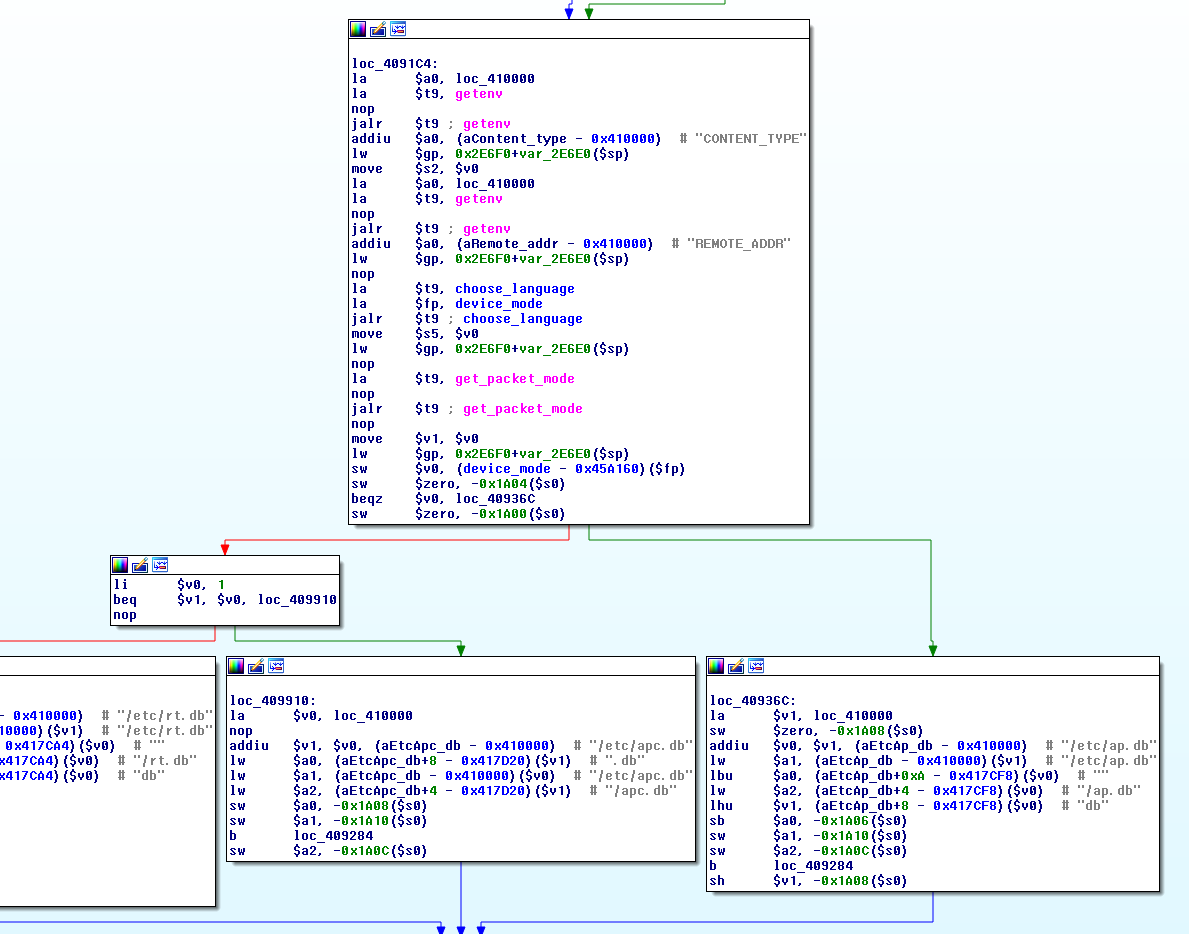This screenshot has width=1189, height=934.
Task: Set node color for the 'li $v0, 1' block
Action: [x=120, y=565]
